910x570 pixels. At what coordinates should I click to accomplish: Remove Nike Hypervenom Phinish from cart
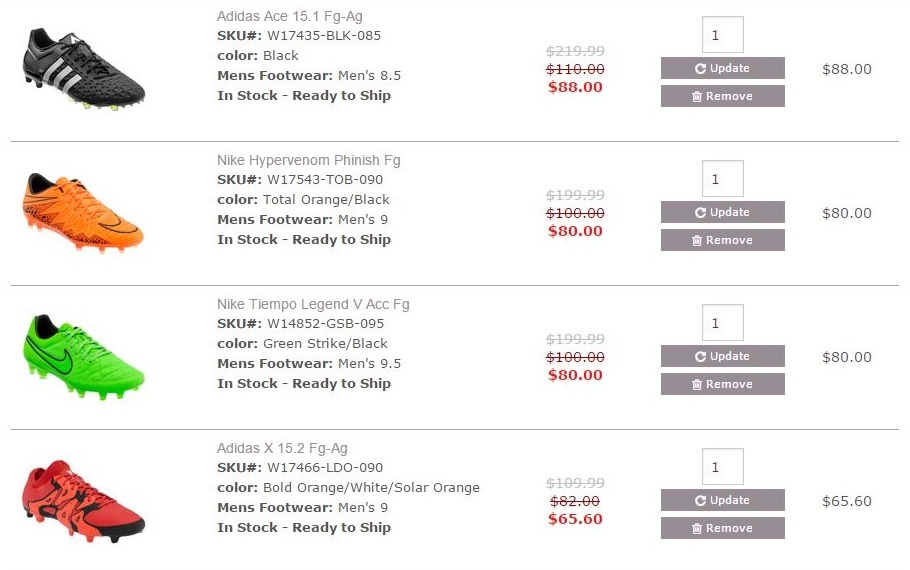722,240
